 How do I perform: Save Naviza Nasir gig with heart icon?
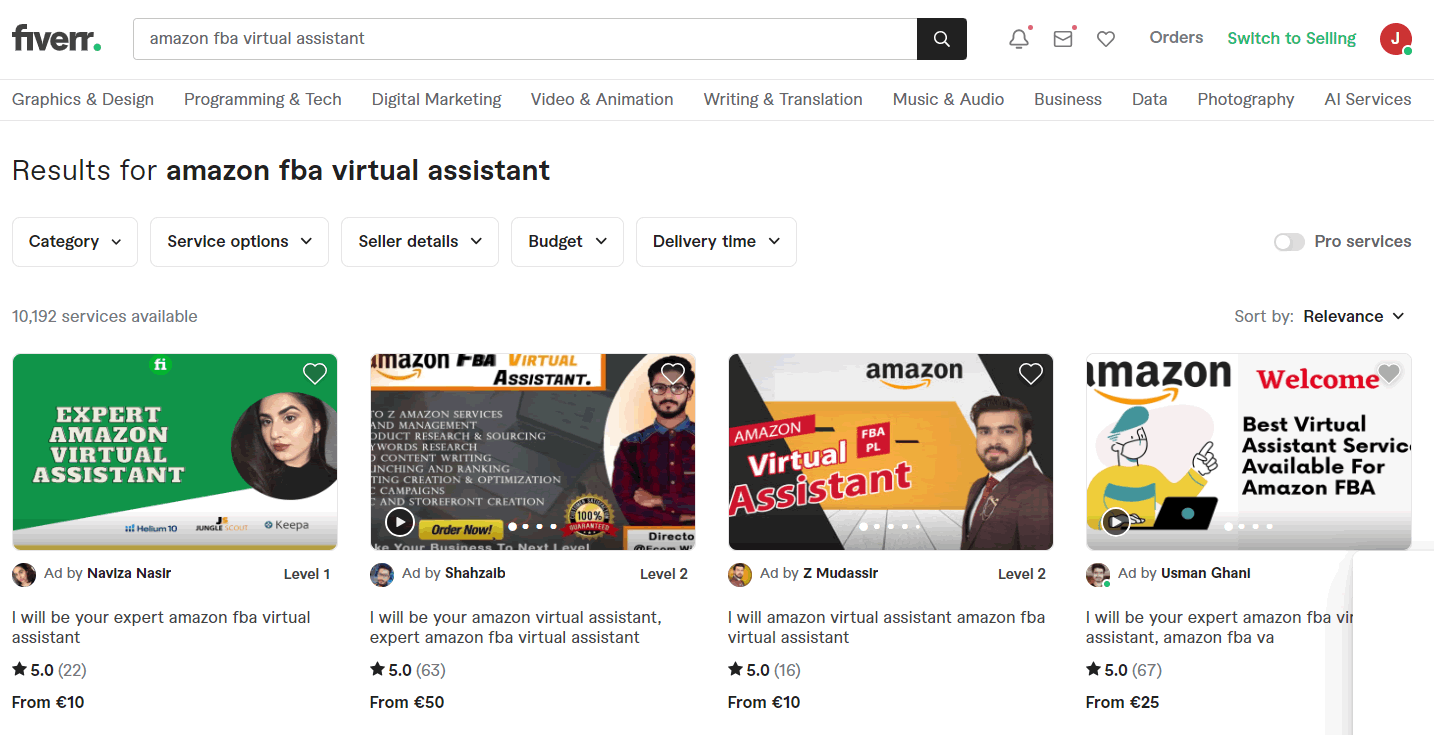pyautogui.click(x=315, y=374)
